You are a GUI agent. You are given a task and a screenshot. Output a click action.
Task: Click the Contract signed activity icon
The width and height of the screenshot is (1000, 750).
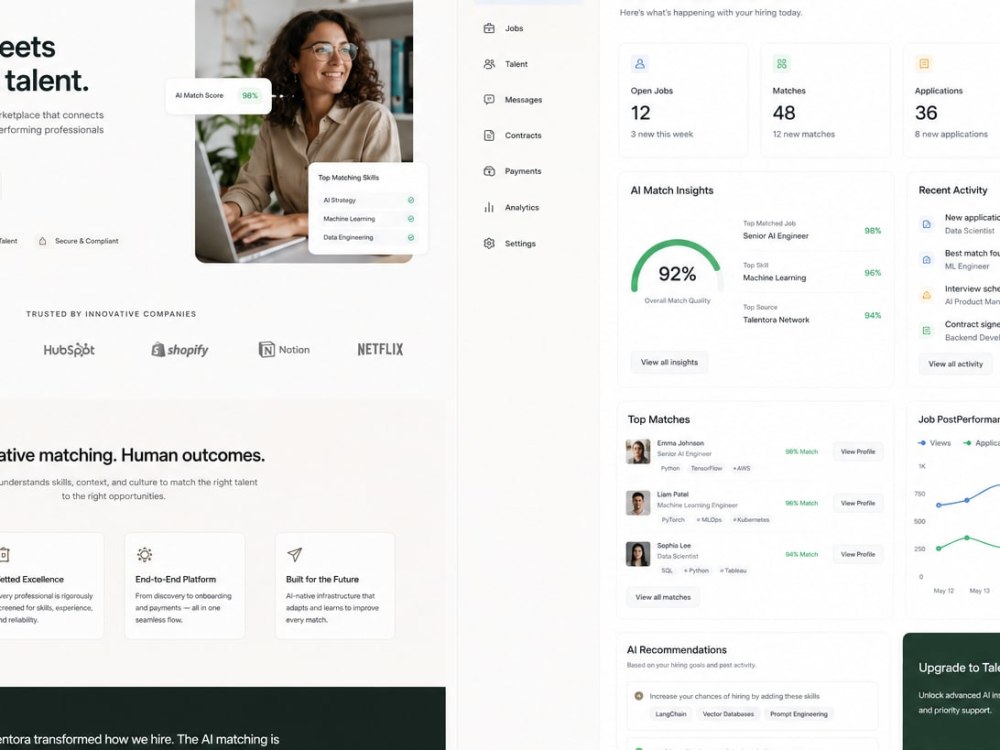tap(927, 330)
